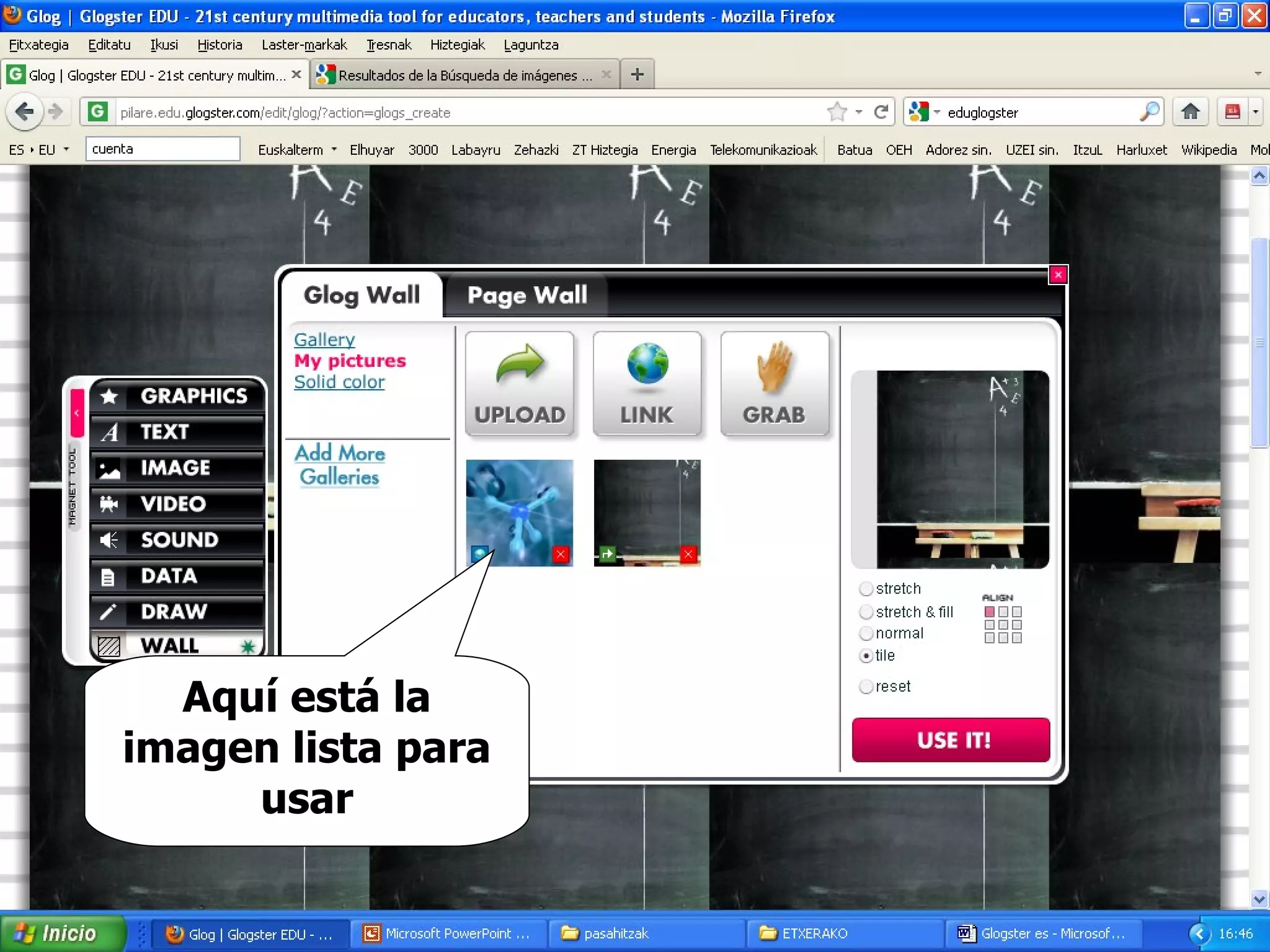This screenshot has width=1270, height=952.
Task: Switch to the Glog Wall tab
Action: coord(362,295)
